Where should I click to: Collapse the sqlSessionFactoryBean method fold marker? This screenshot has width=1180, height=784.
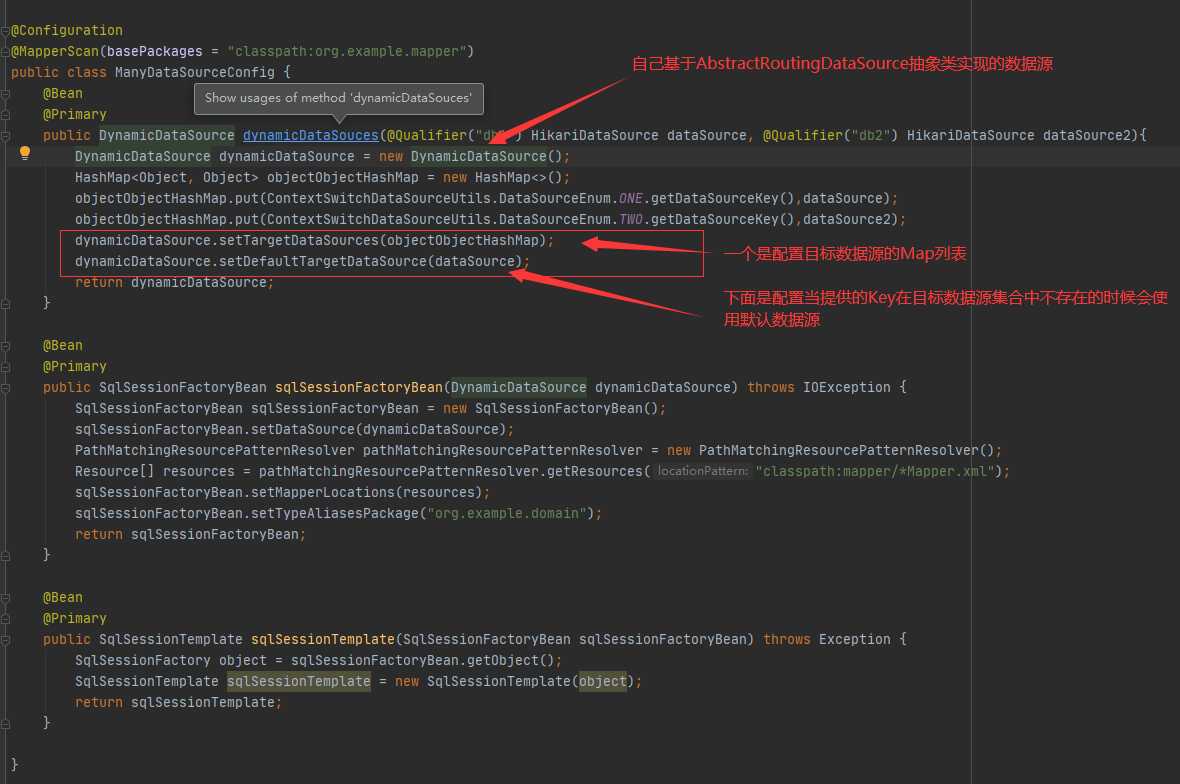[5, 388]
